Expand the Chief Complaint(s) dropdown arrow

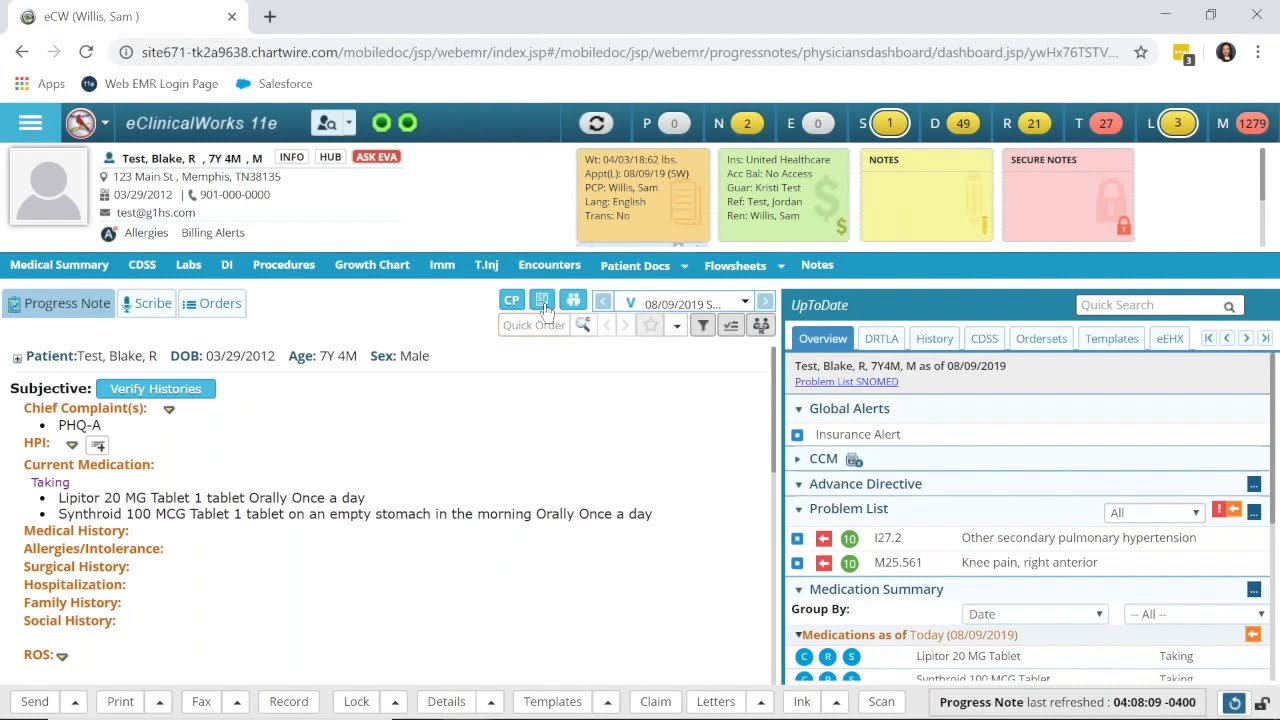point(169,410)
